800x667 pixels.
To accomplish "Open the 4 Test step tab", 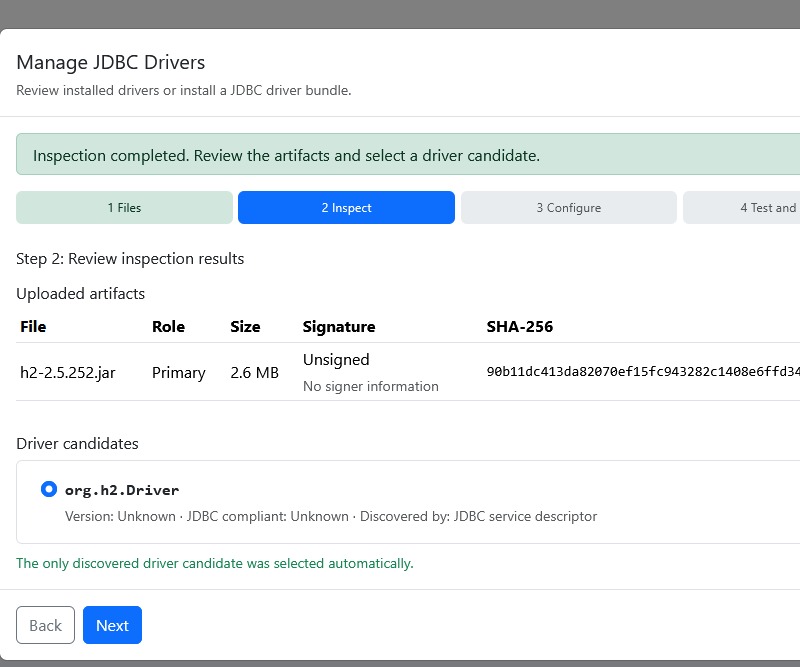I will (x=742, y=207).
